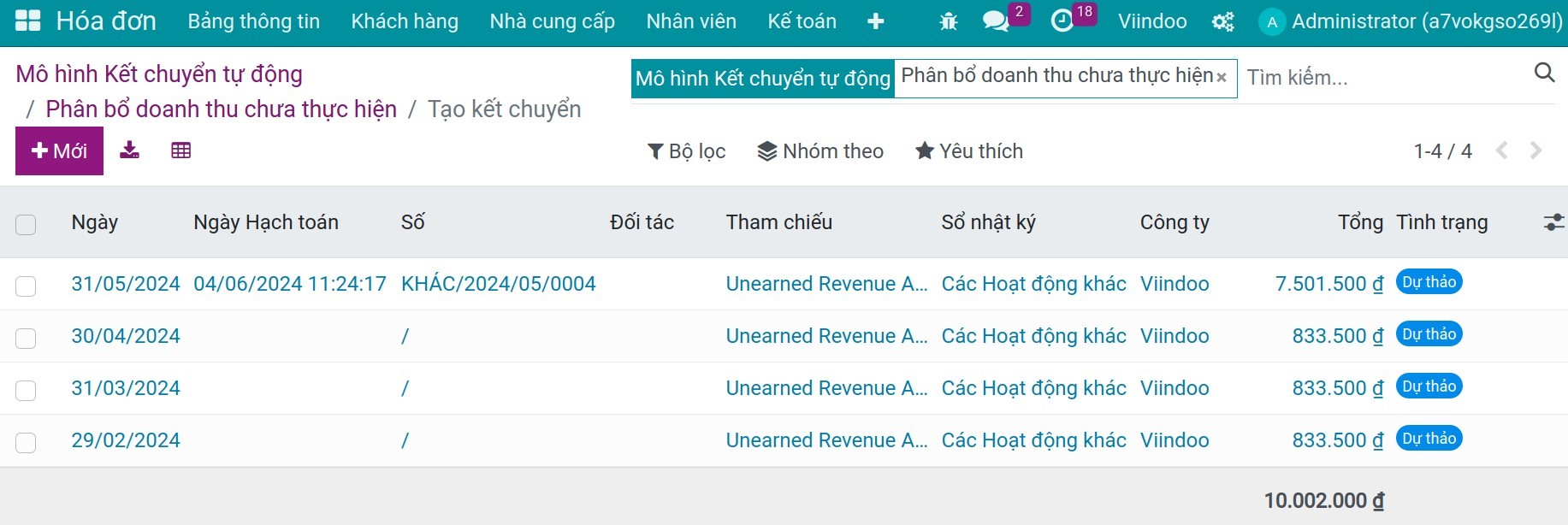This screenshot has width=1568, height=525.
Task: Open the Bảng thông tin menu
Action: click(254, 21)
